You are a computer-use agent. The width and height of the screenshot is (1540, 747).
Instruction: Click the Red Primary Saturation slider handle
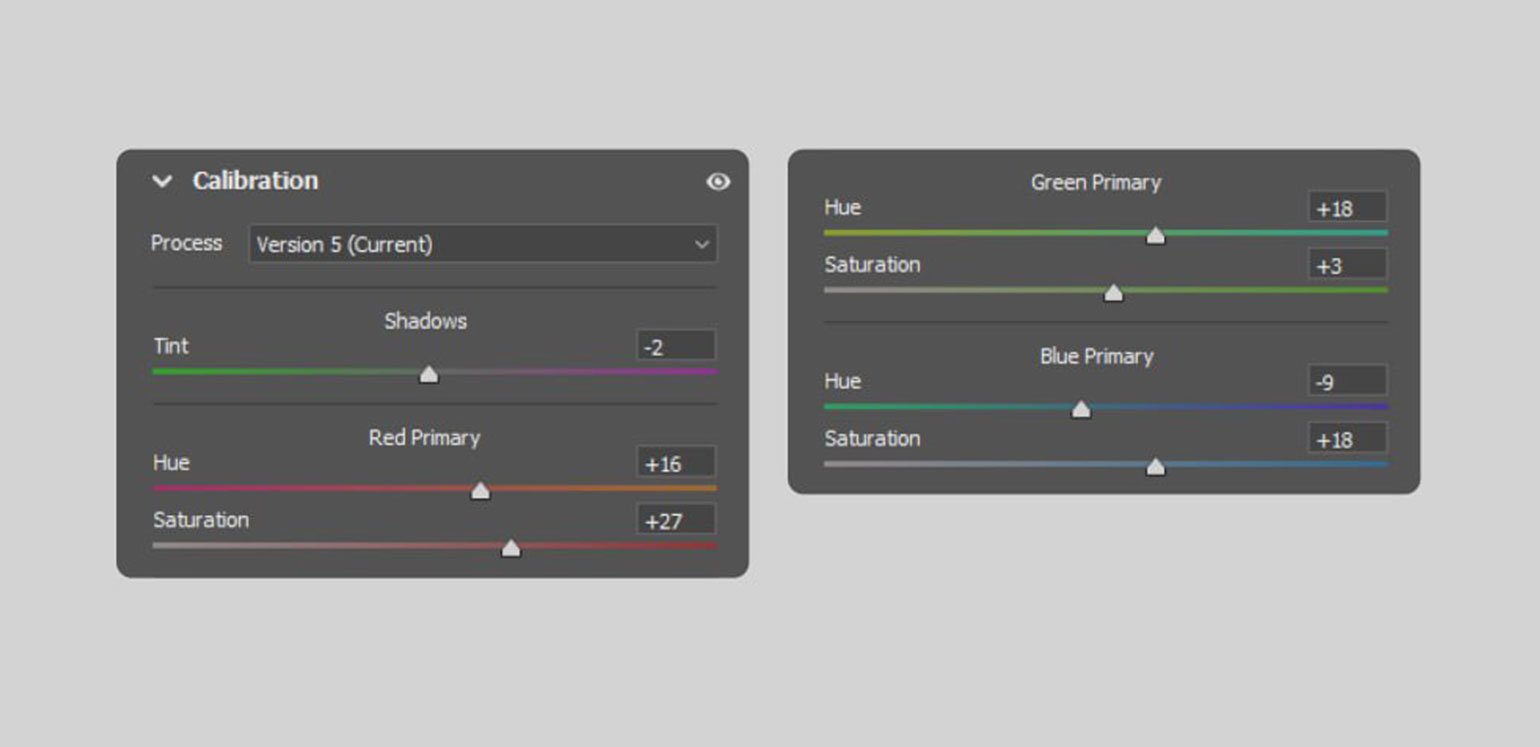click(511, 548)
